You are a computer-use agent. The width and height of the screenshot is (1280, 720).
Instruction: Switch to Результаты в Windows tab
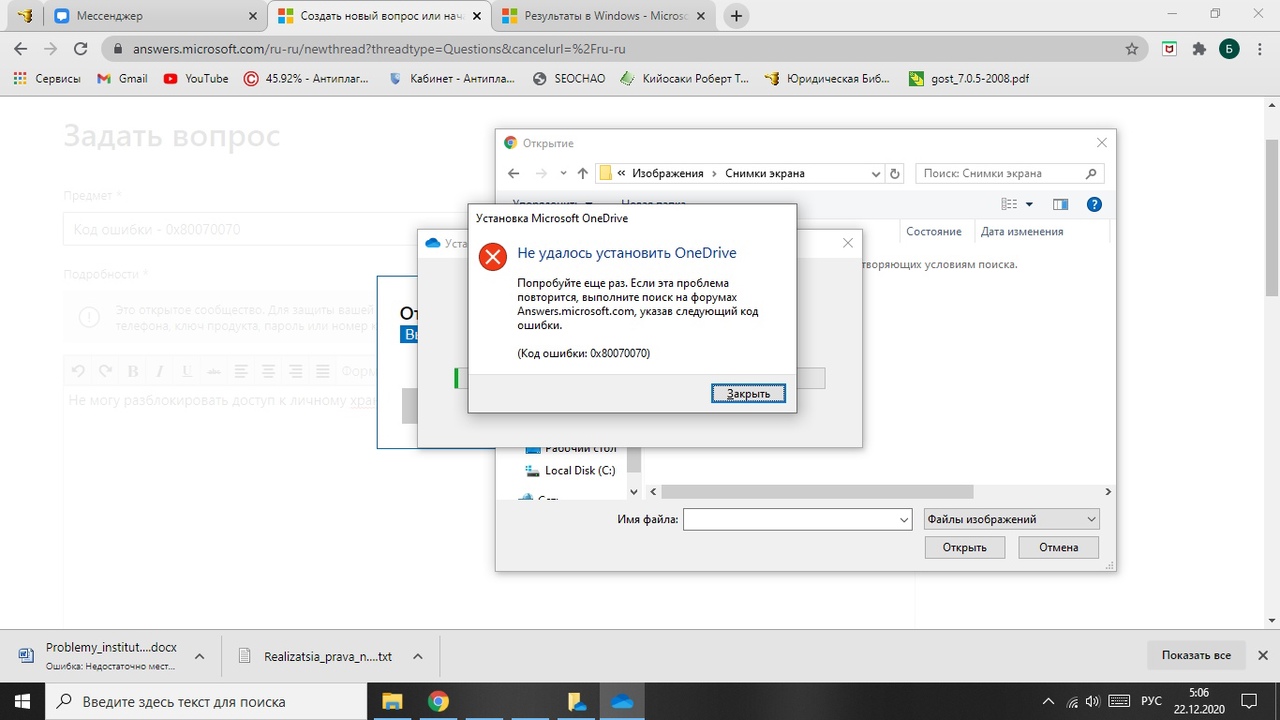click(x=605, y=16)
